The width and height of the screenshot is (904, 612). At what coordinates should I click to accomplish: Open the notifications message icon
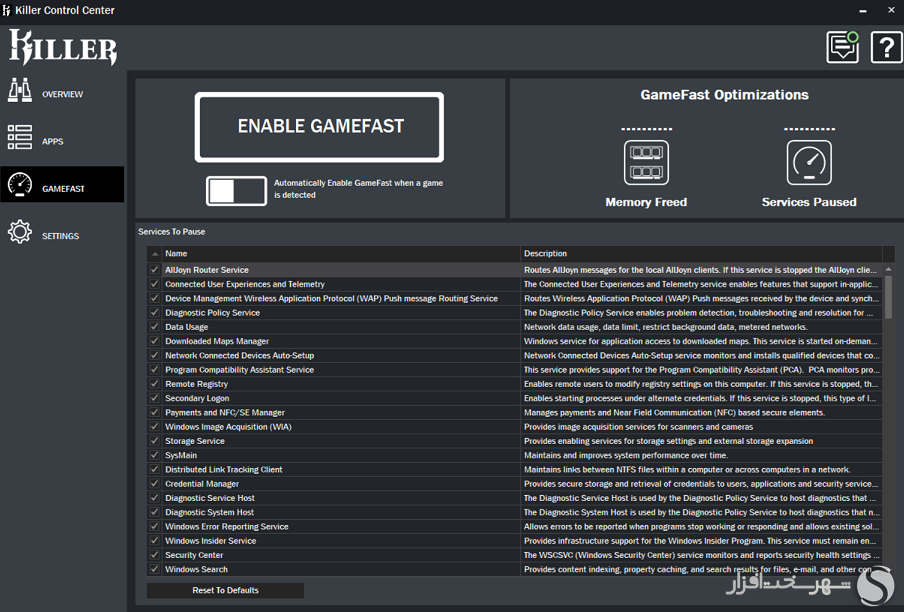tap(843, 47)
